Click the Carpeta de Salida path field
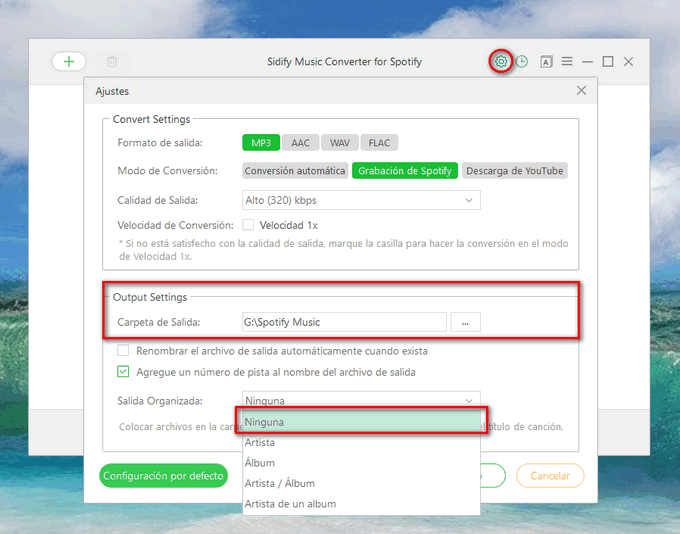The image size is (680, 534). 344,322
